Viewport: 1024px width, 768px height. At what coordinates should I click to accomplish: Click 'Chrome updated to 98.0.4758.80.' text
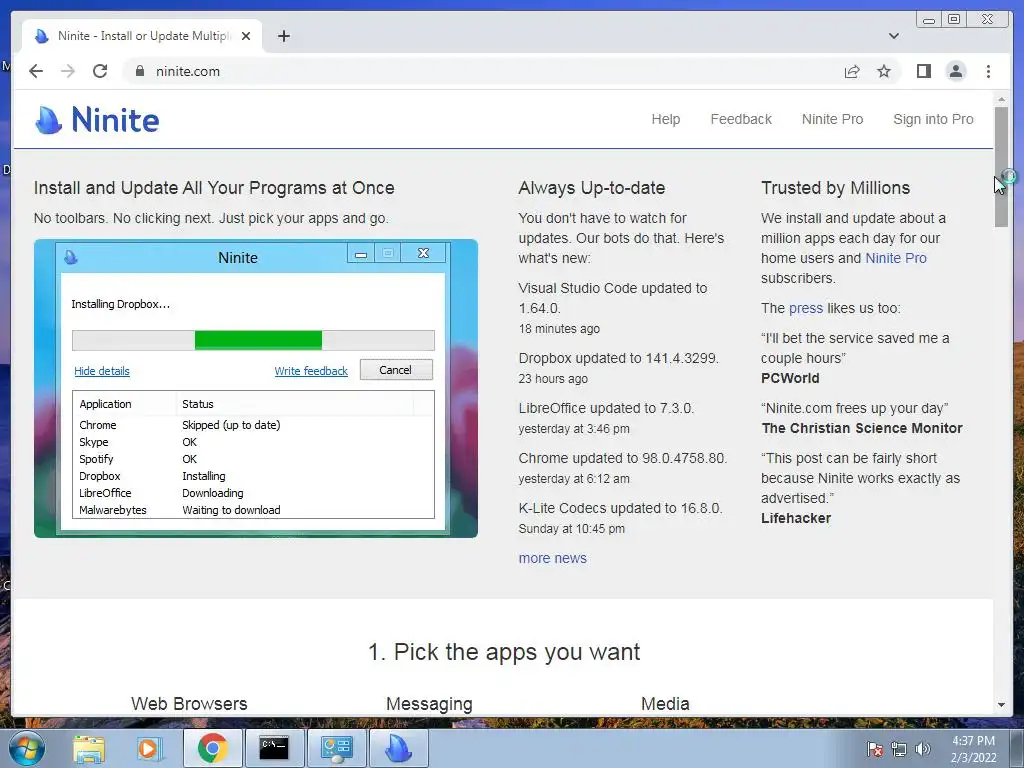tap(622, 458)
